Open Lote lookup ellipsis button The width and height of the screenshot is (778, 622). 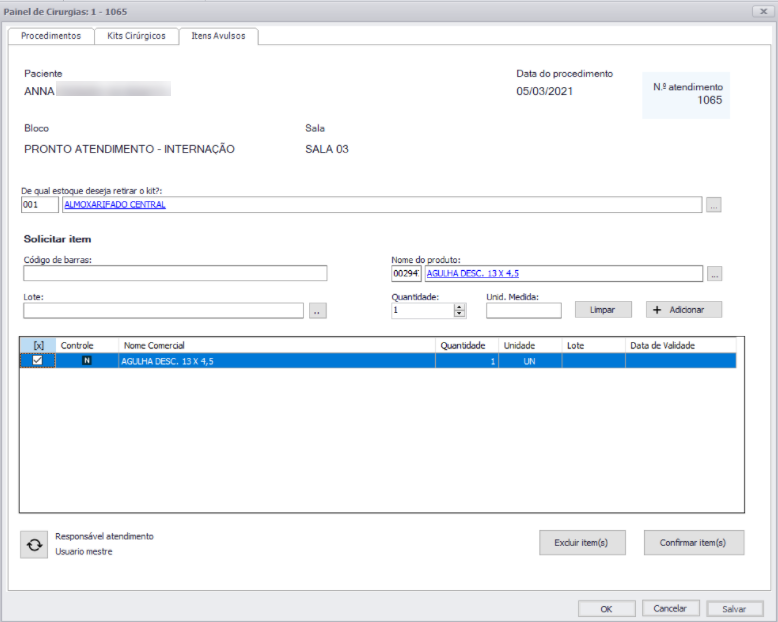click(x=318, y=311)
